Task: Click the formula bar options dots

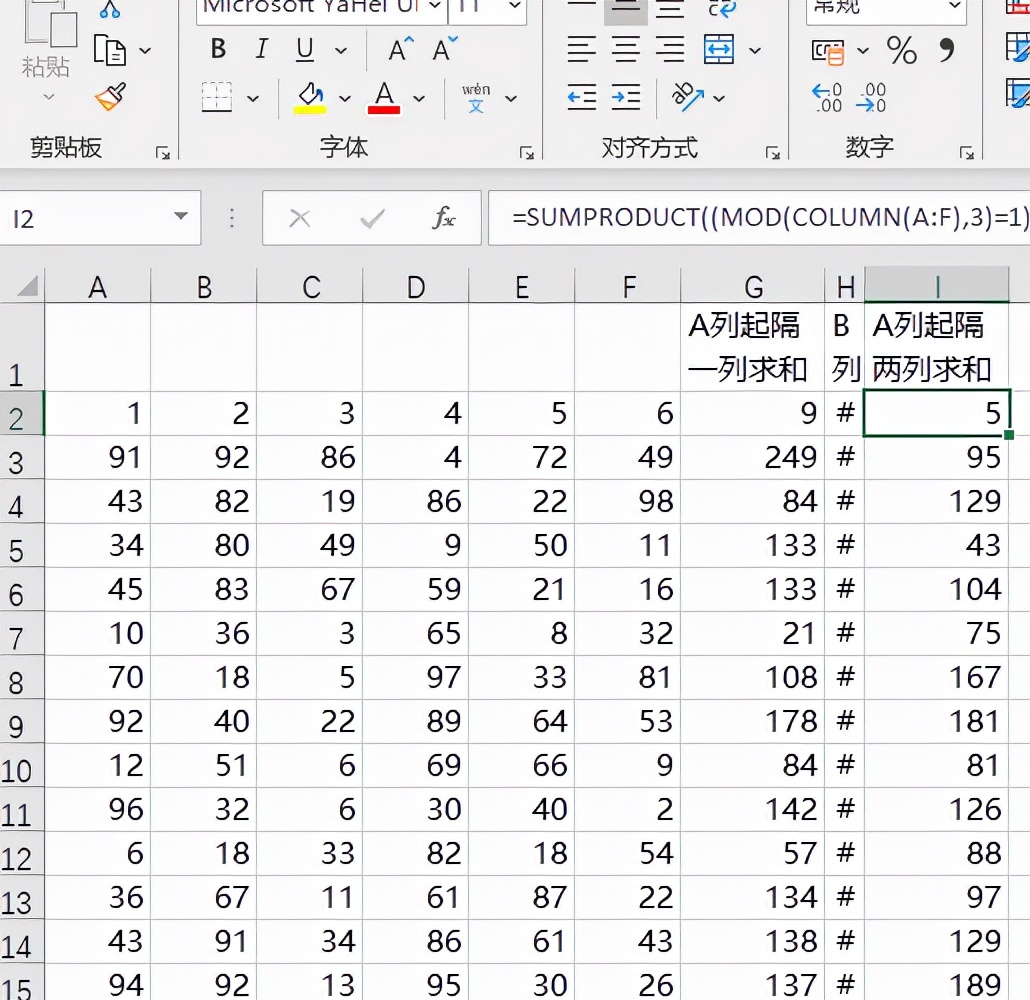Action: (231, 218)
